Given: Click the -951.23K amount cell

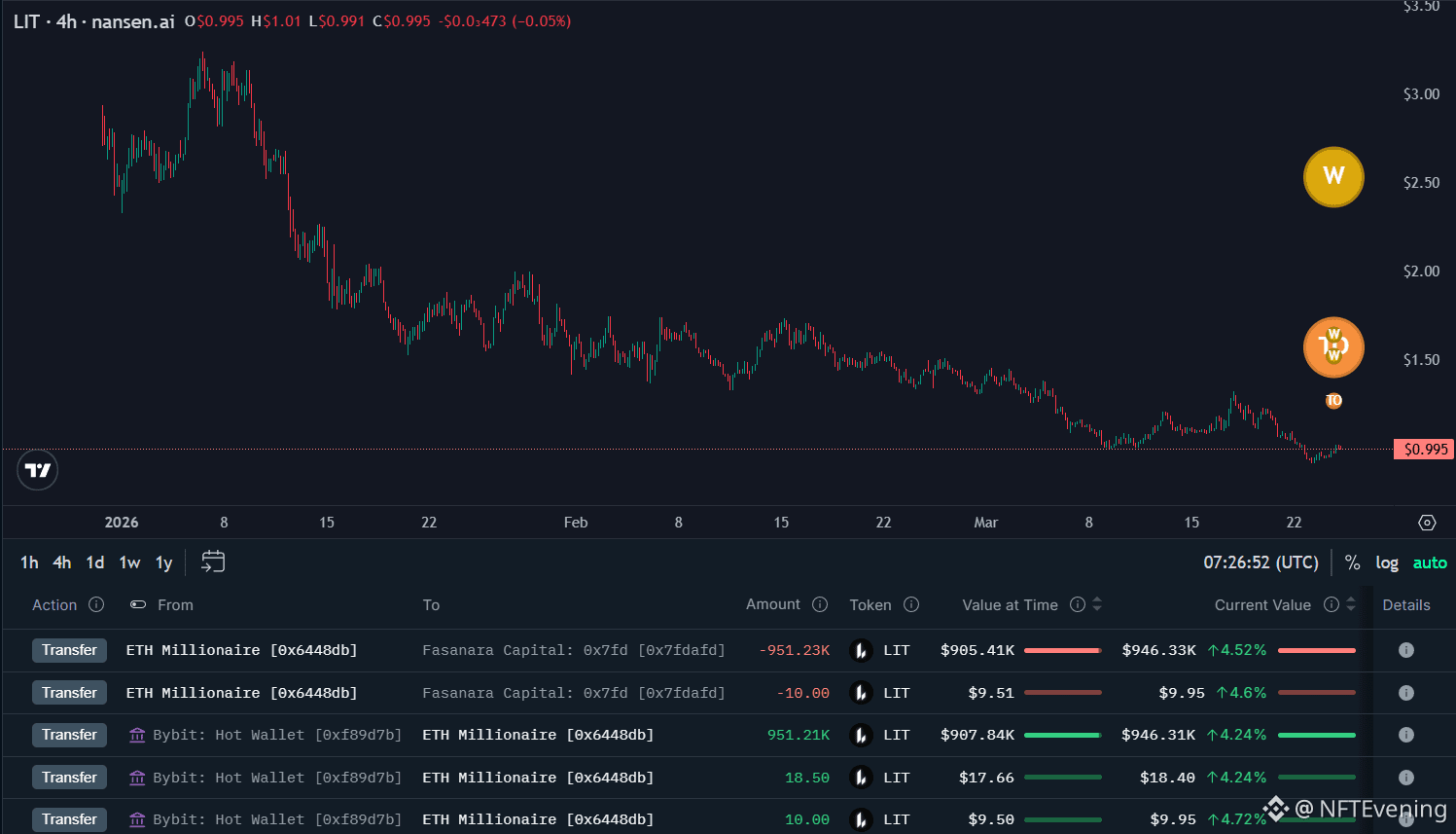Looking at the screenshot, I should pos(795,650).
